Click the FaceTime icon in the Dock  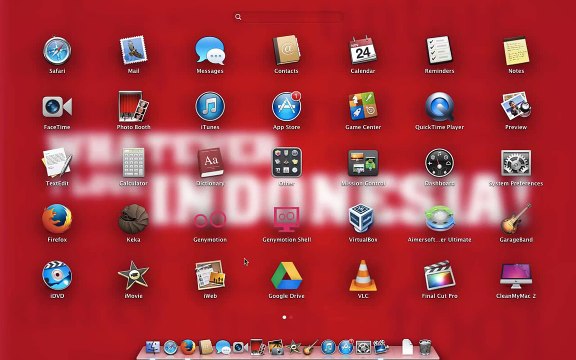pos(241,347)
